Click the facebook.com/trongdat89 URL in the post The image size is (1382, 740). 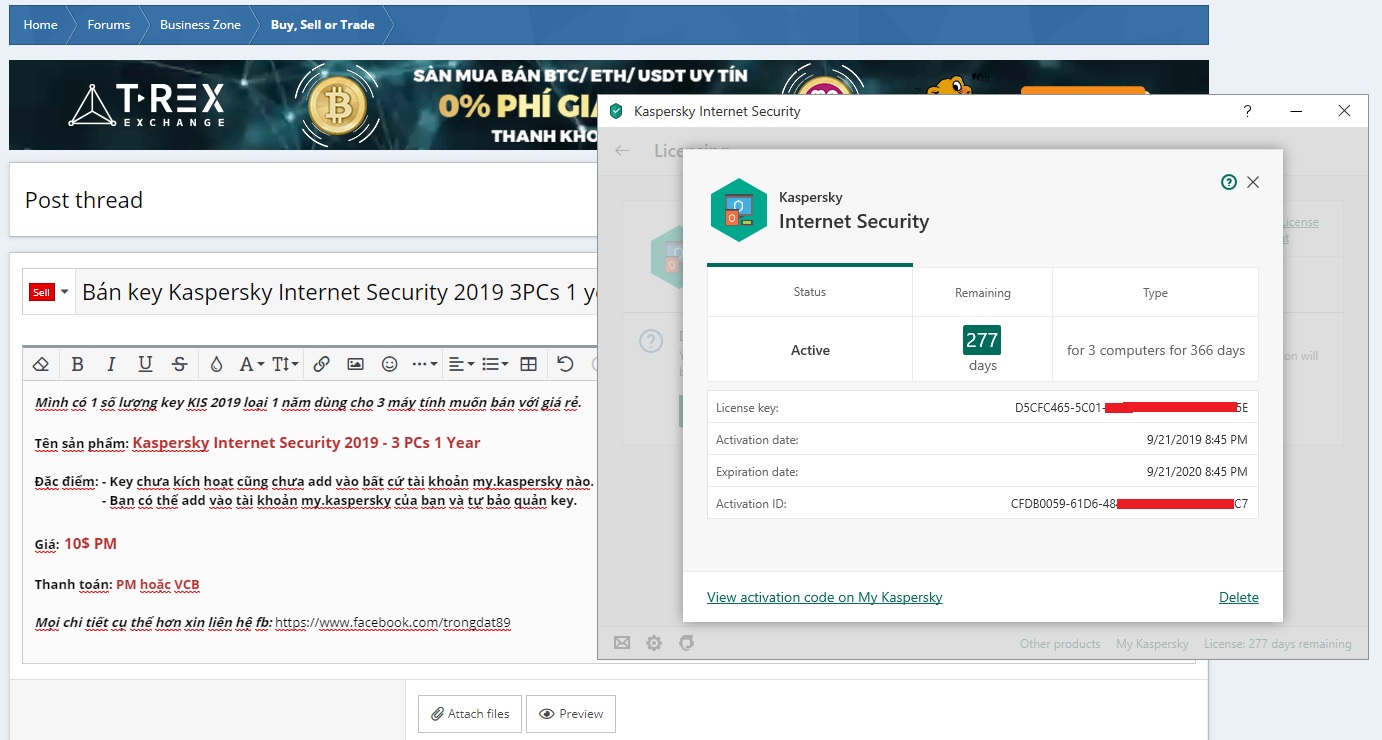[393, 622]
